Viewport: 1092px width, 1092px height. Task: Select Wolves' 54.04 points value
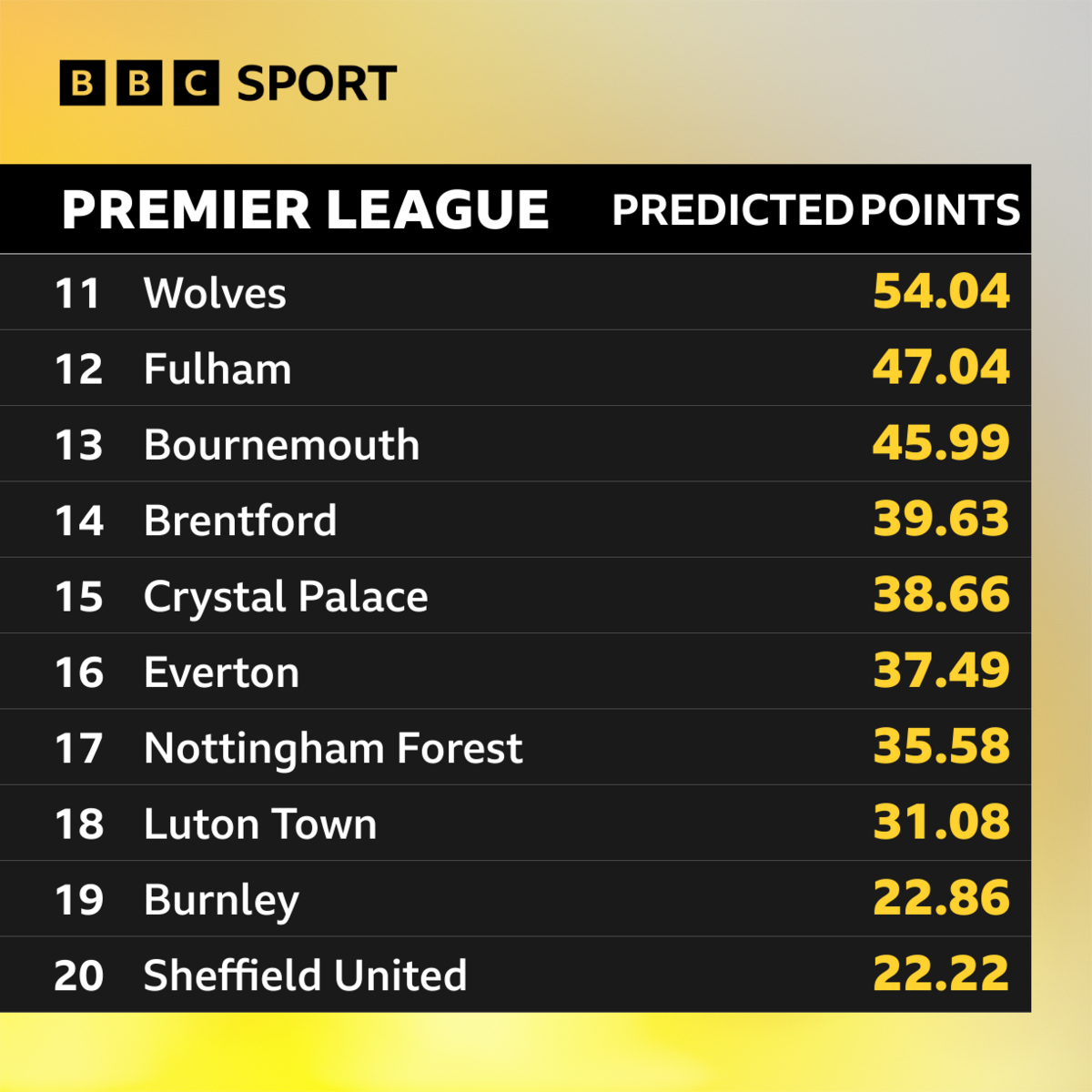(942, 291)
